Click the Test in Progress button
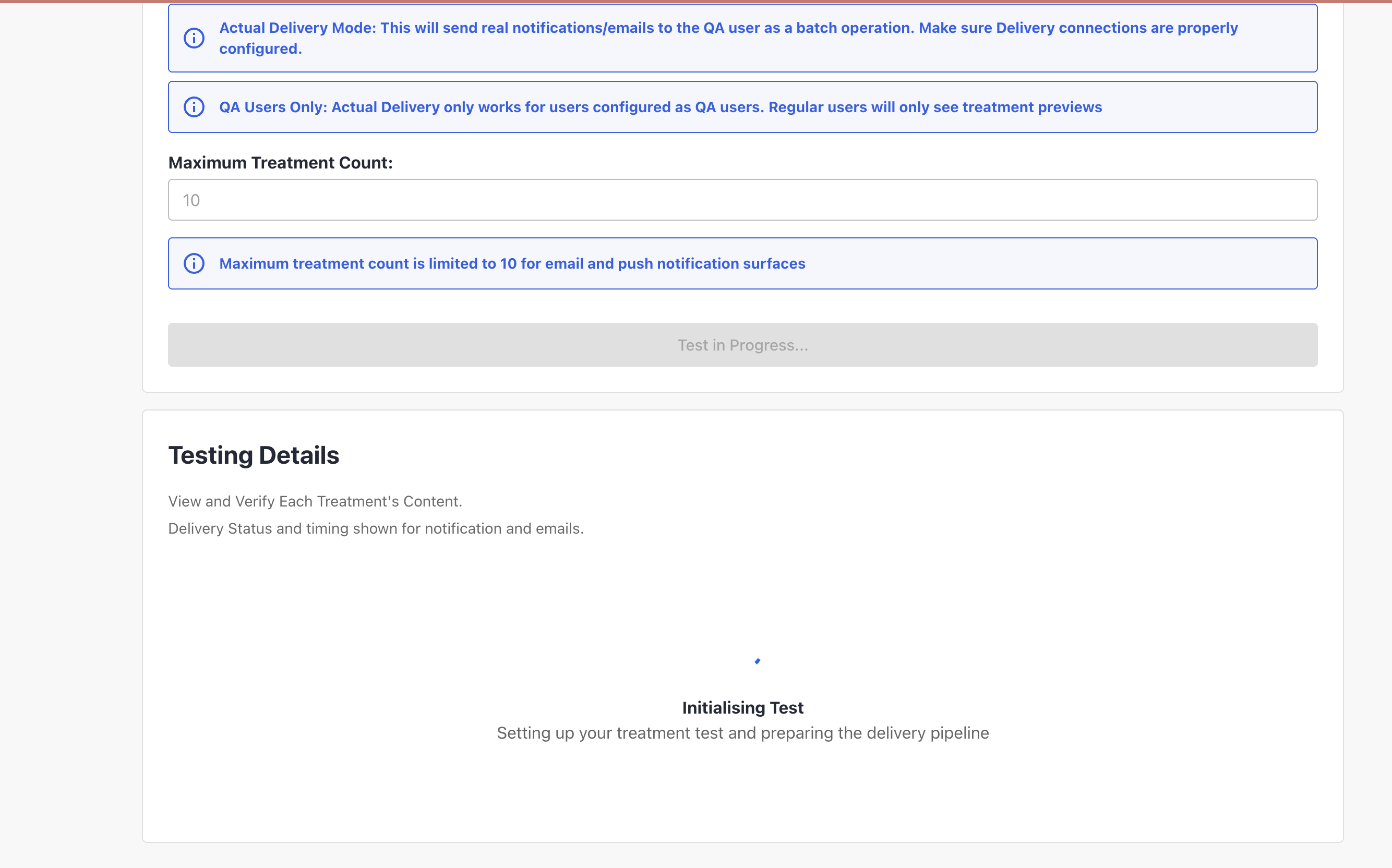1392x868 pixels. [742, 345]
